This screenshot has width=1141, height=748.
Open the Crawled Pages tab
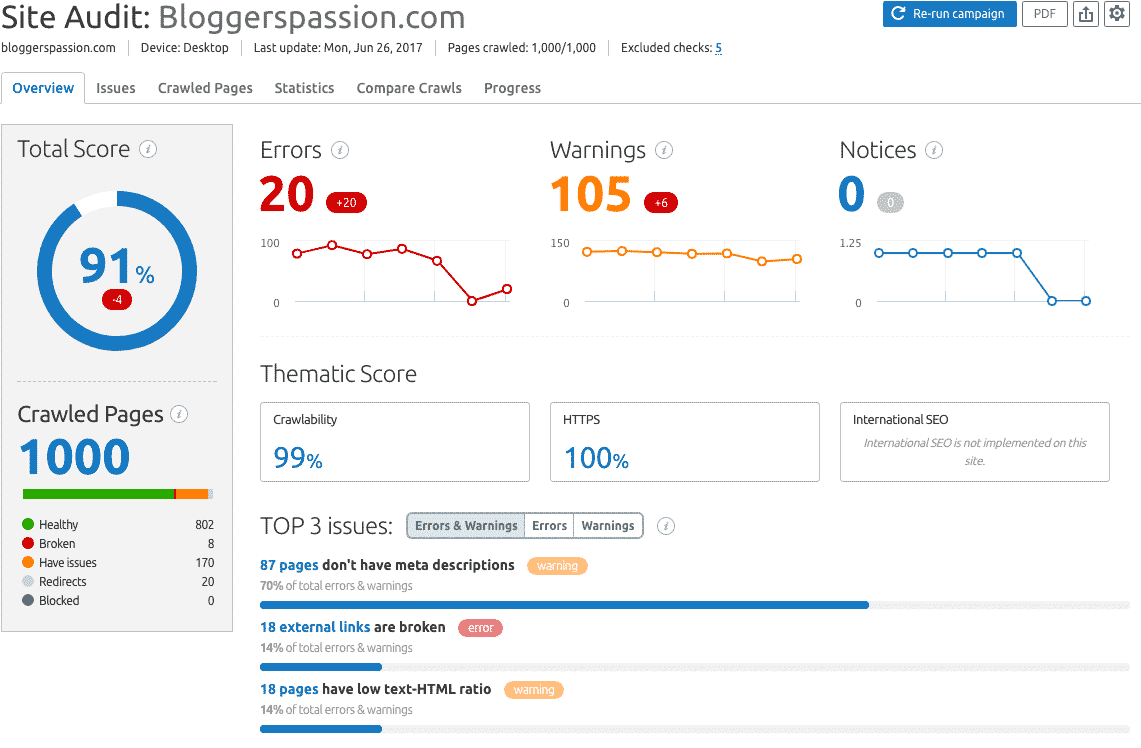tap(205, 88)
